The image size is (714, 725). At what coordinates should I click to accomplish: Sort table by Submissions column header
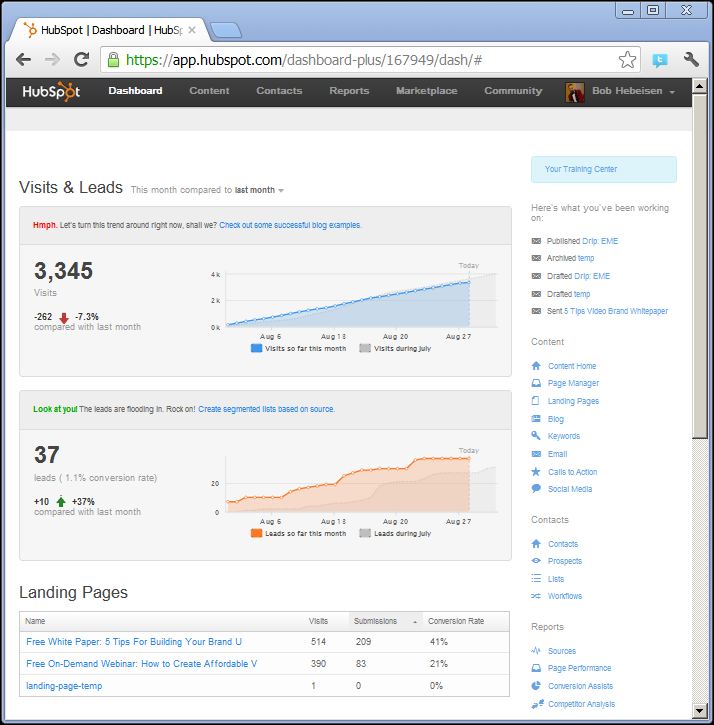tap(375, 621)
